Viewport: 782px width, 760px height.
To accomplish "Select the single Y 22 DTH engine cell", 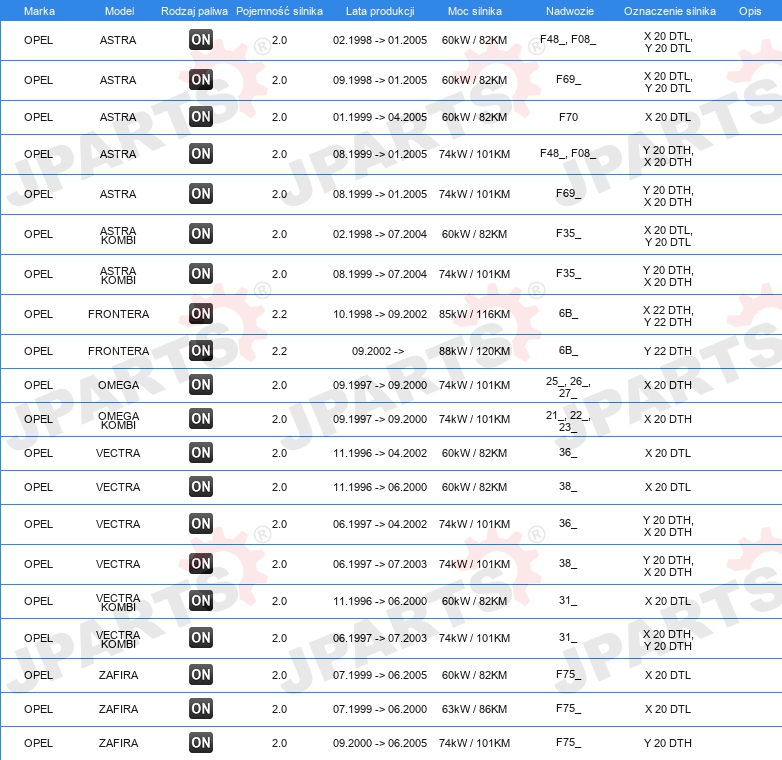I will click(668, 351).
